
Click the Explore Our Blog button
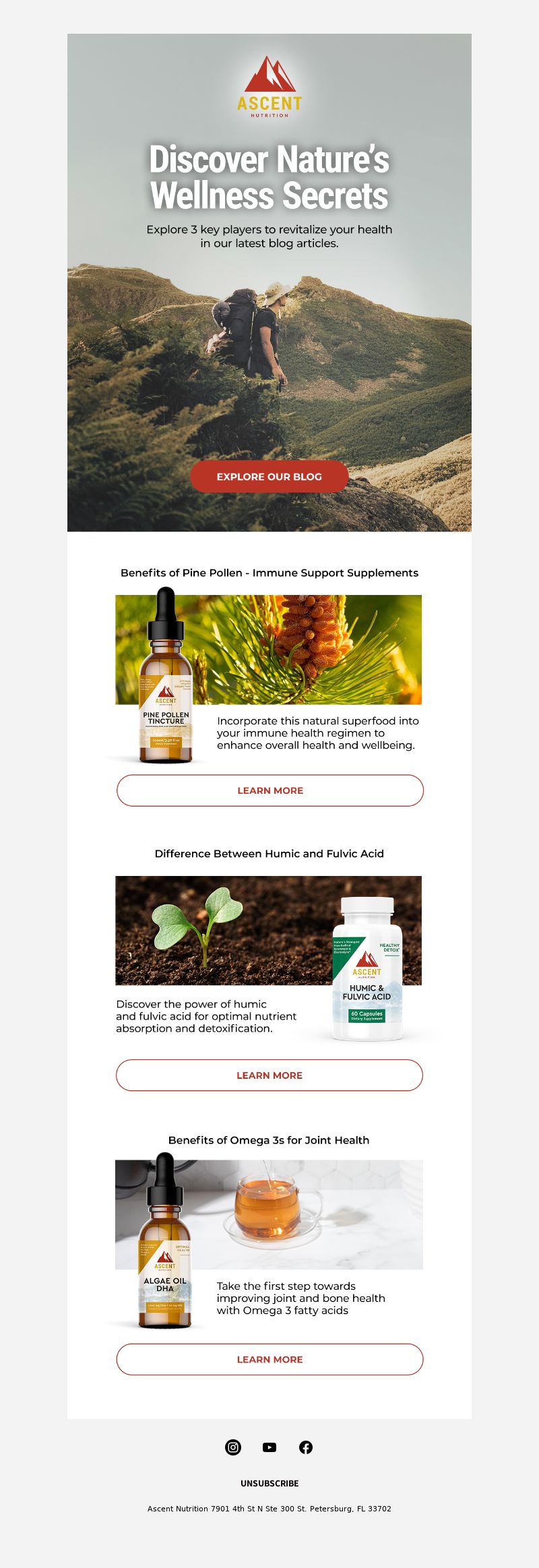click(x=269, y=476)
